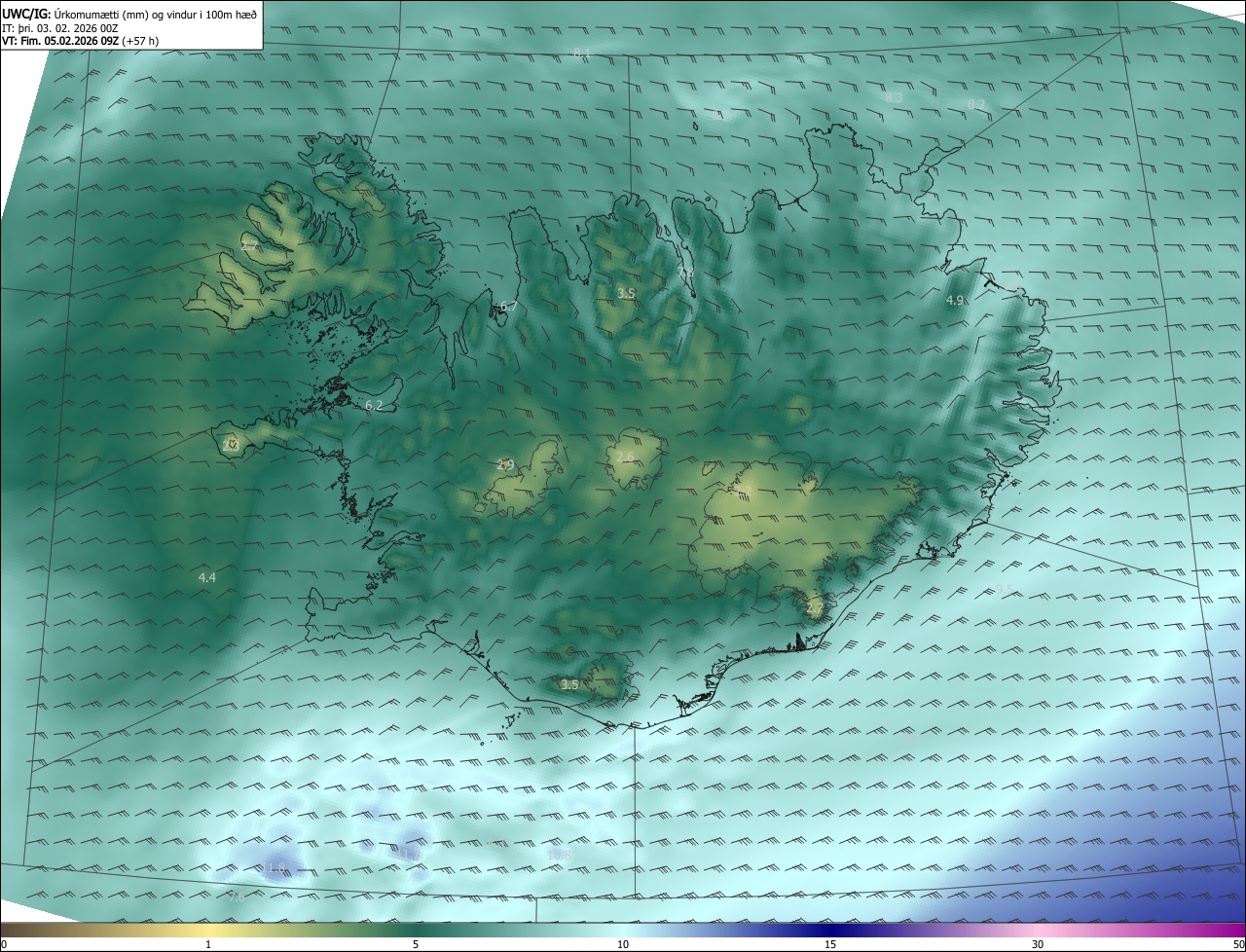The height and width of the screenshot is (952, 1246).
Task: Pick the pink colorbar segment above 30
Action: click(x=1039, y=931)
